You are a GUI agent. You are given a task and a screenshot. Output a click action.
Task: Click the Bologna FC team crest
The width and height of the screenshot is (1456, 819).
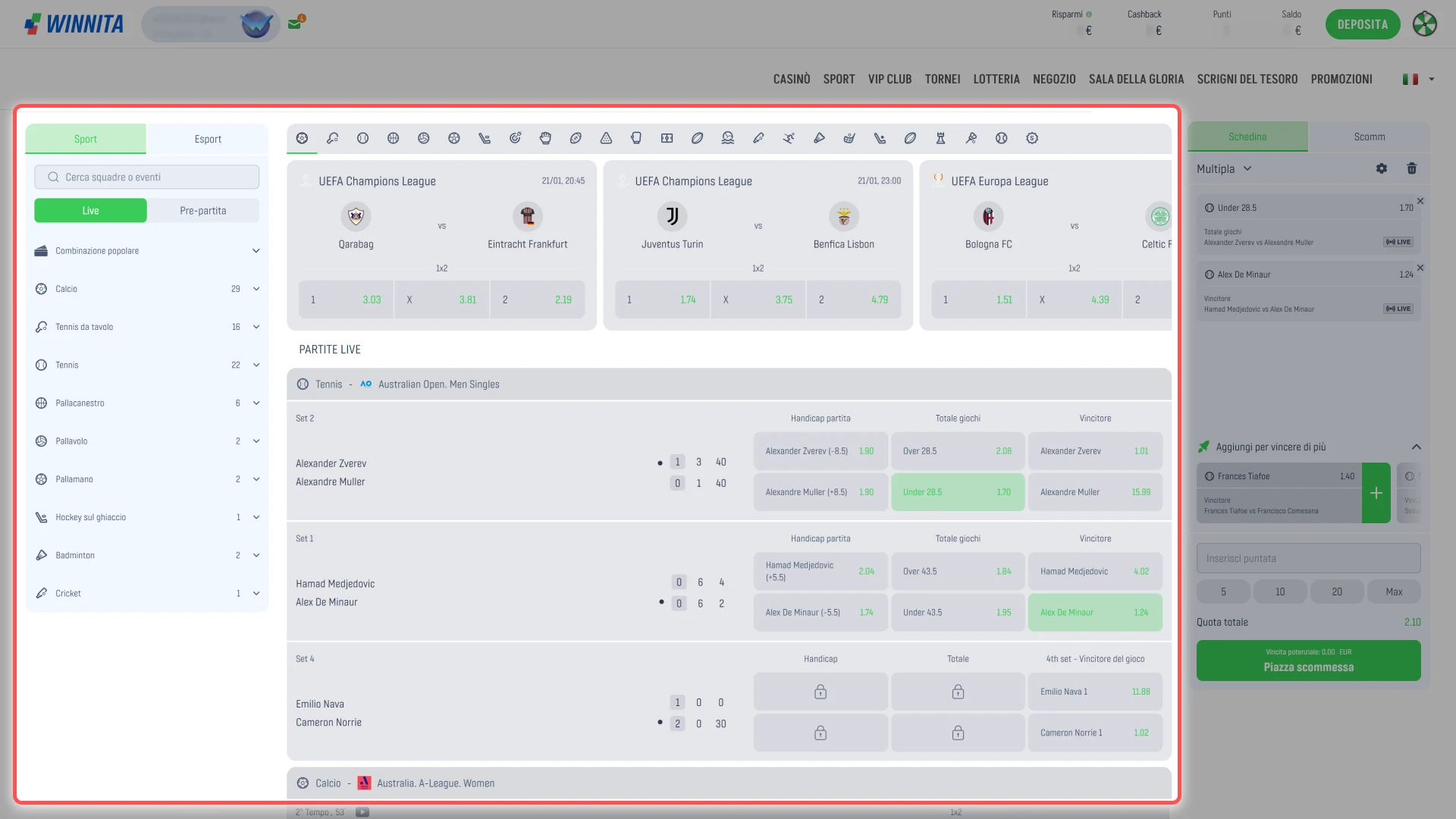point(988,217)
